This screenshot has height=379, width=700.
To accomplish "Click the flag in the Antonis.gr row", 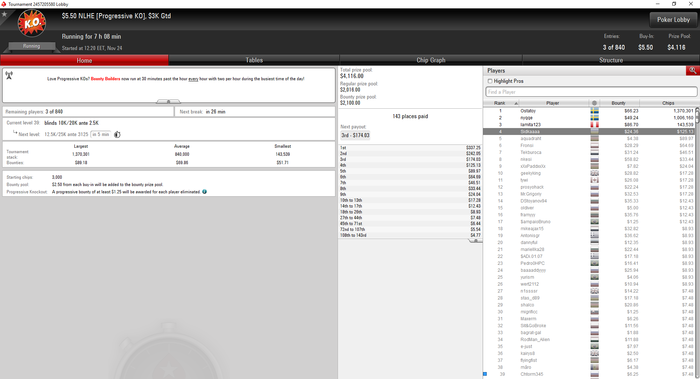I will coord(594,236).
